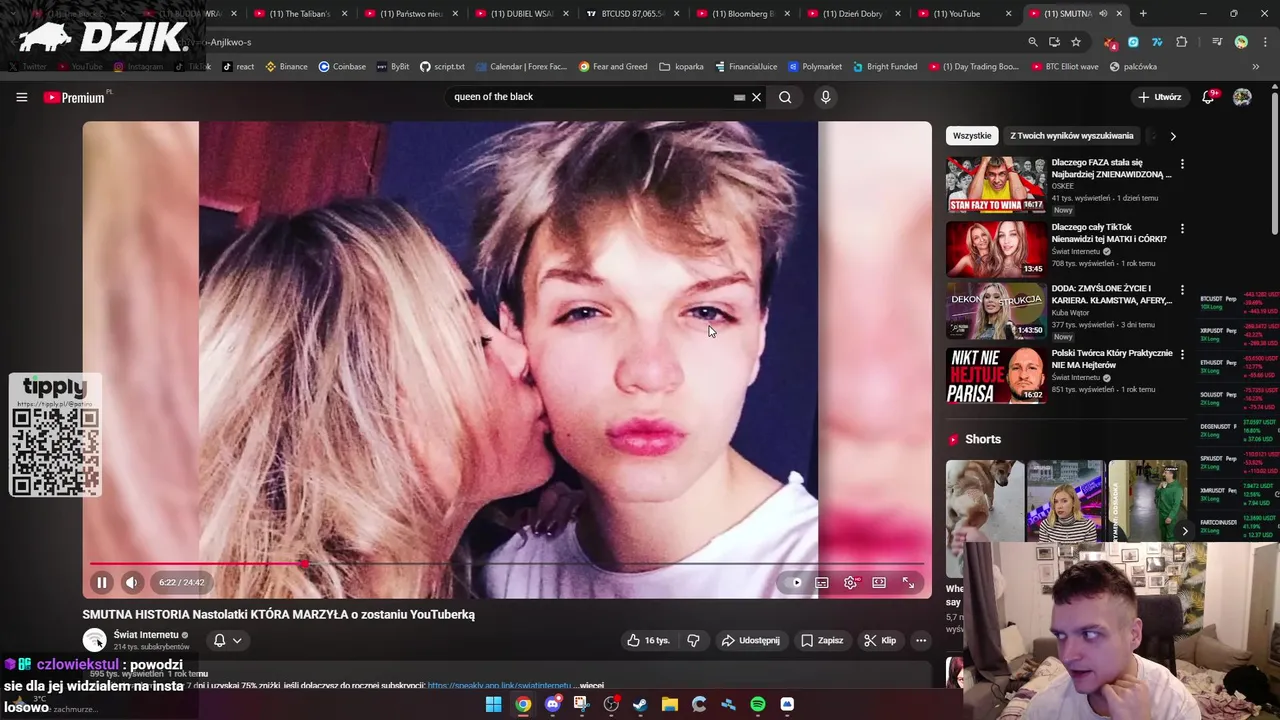Open the account avatar menu
Screen dimensions: 1280x720
pyautogui.click(x=1242, y=97)
